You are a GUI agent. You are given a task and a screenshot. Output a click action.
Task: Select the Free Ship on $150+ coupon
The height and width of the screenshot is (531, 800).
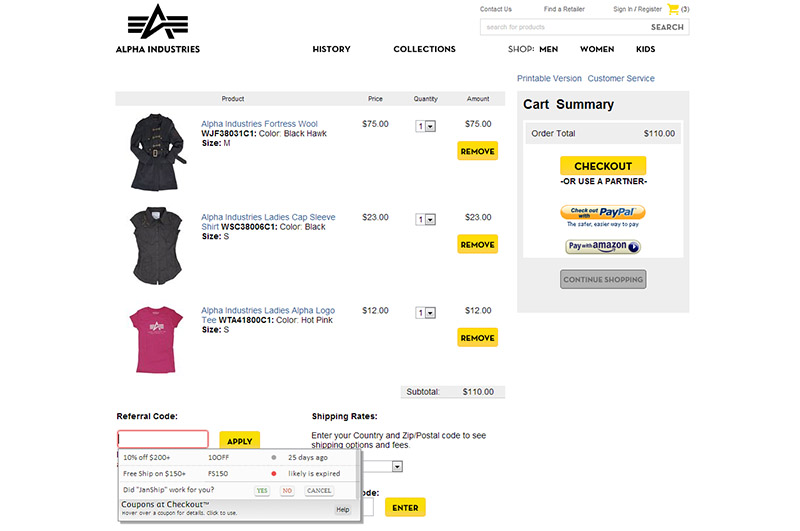[154, 474]
